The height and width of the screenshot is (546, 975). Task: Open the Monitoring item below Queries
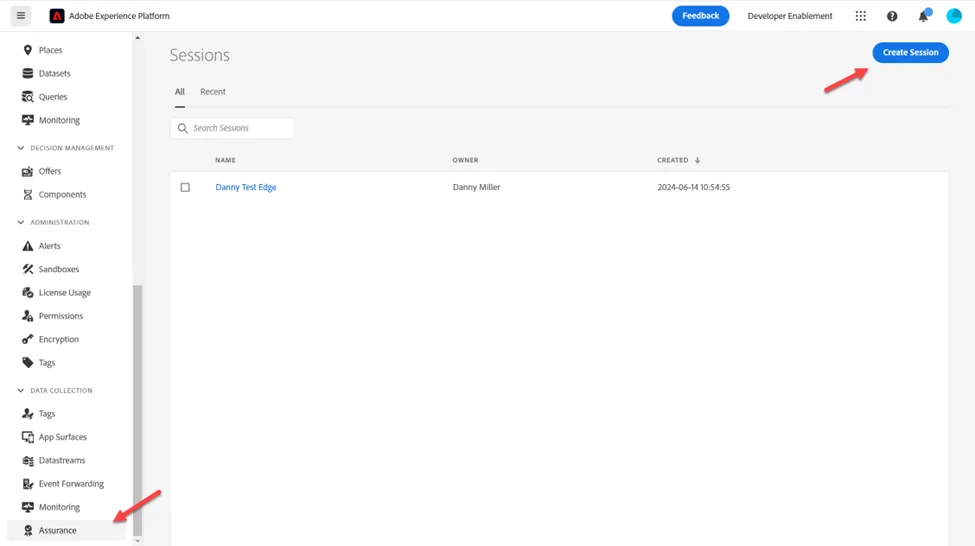click(59, 120)
